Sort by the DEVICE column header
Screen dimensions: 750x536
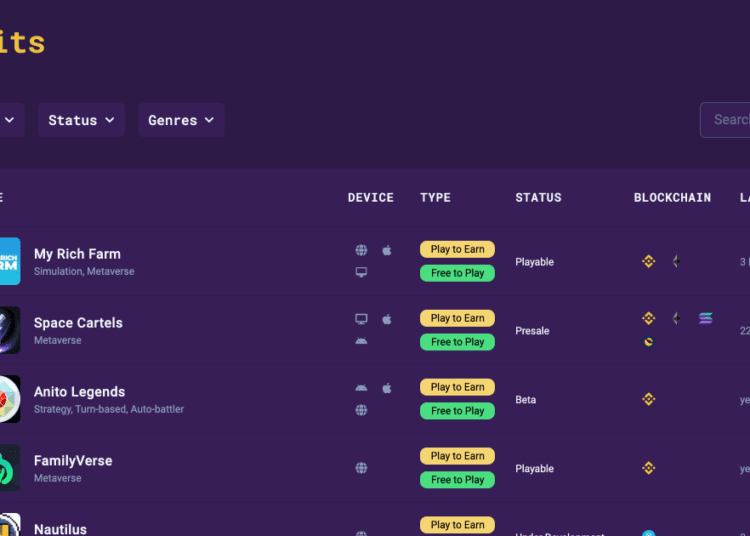pyautogui.click(x=371, y=197)
